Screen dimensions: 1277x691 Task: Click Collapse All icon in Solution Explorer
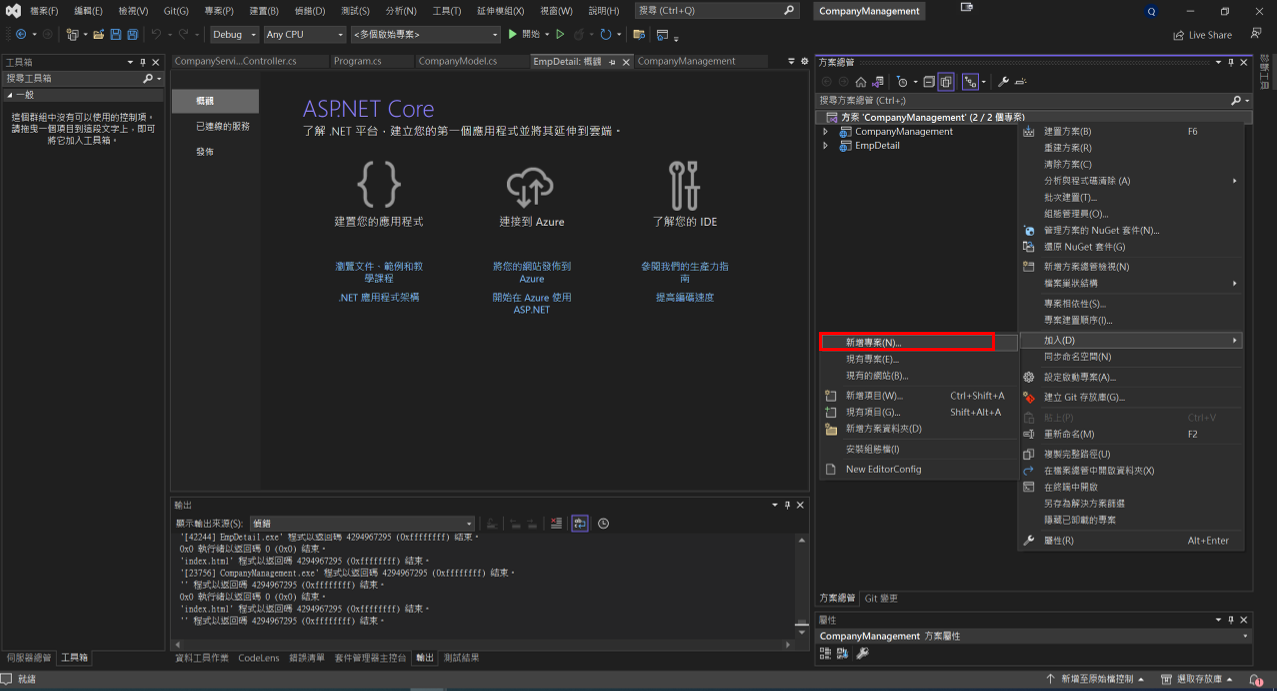click(929, 82)
